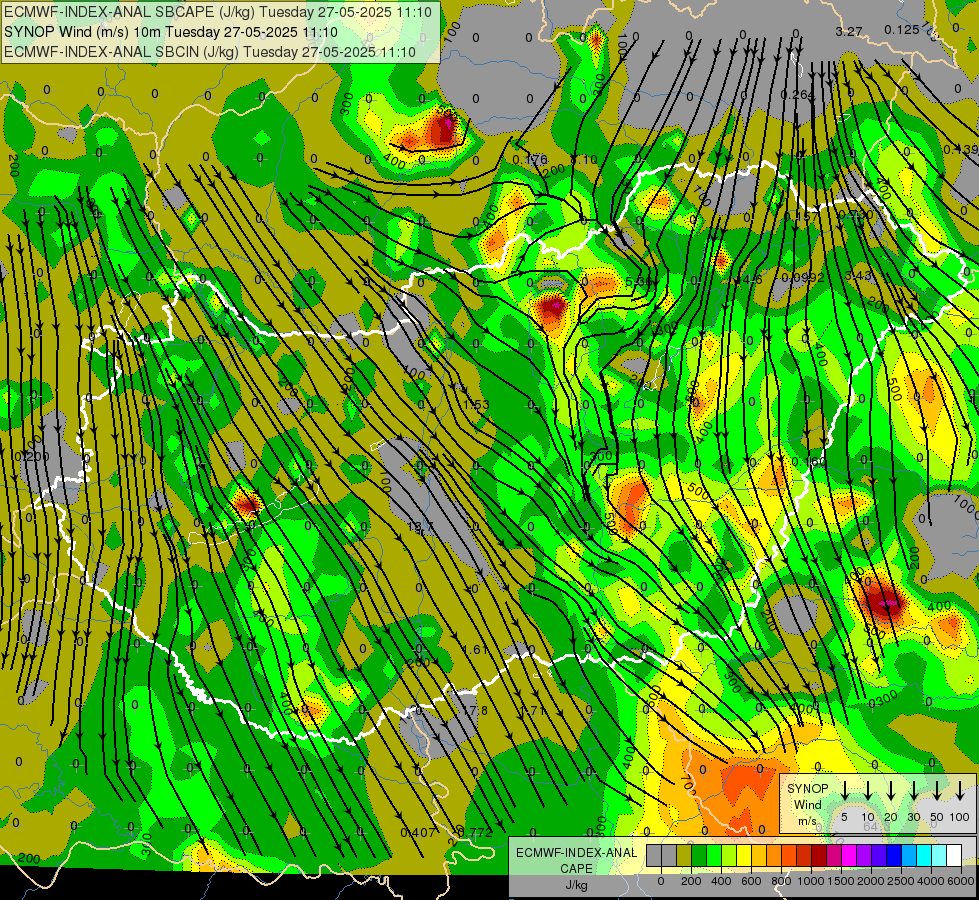Click the '0.125' station value on map

click(902, 29)
